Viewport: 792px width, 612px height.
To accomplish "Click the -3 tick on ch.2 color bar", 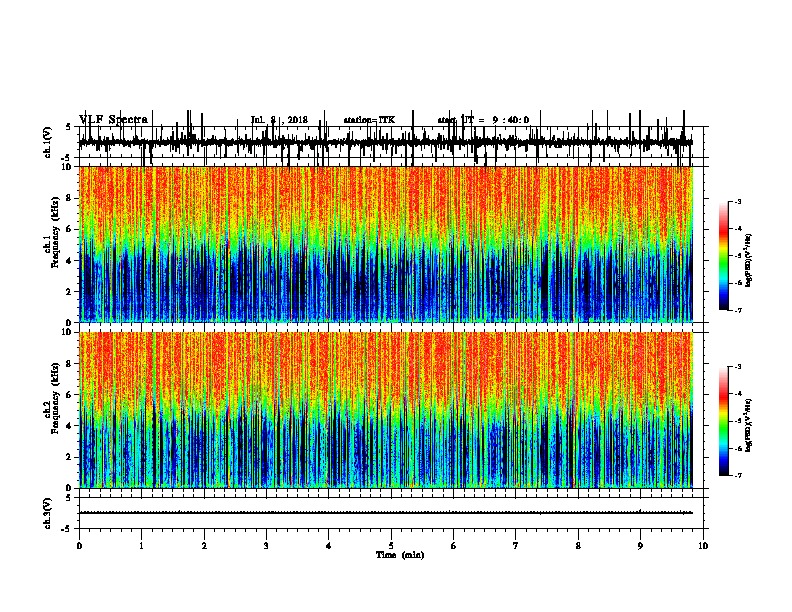I will (x=738, y=367).
